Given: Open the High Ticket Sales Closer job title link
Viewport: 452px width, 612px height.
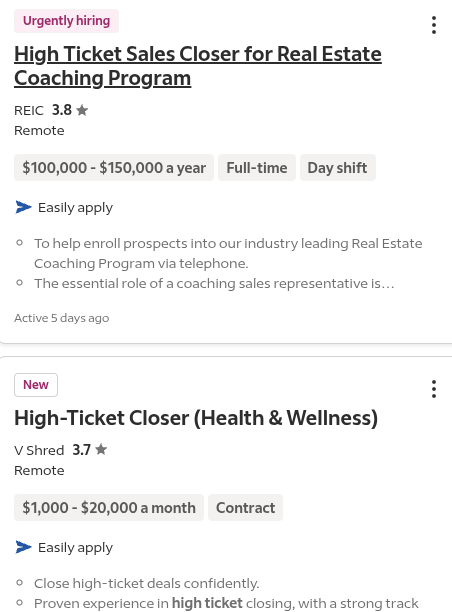Looking at the screenshot, I should coord(198,66).
